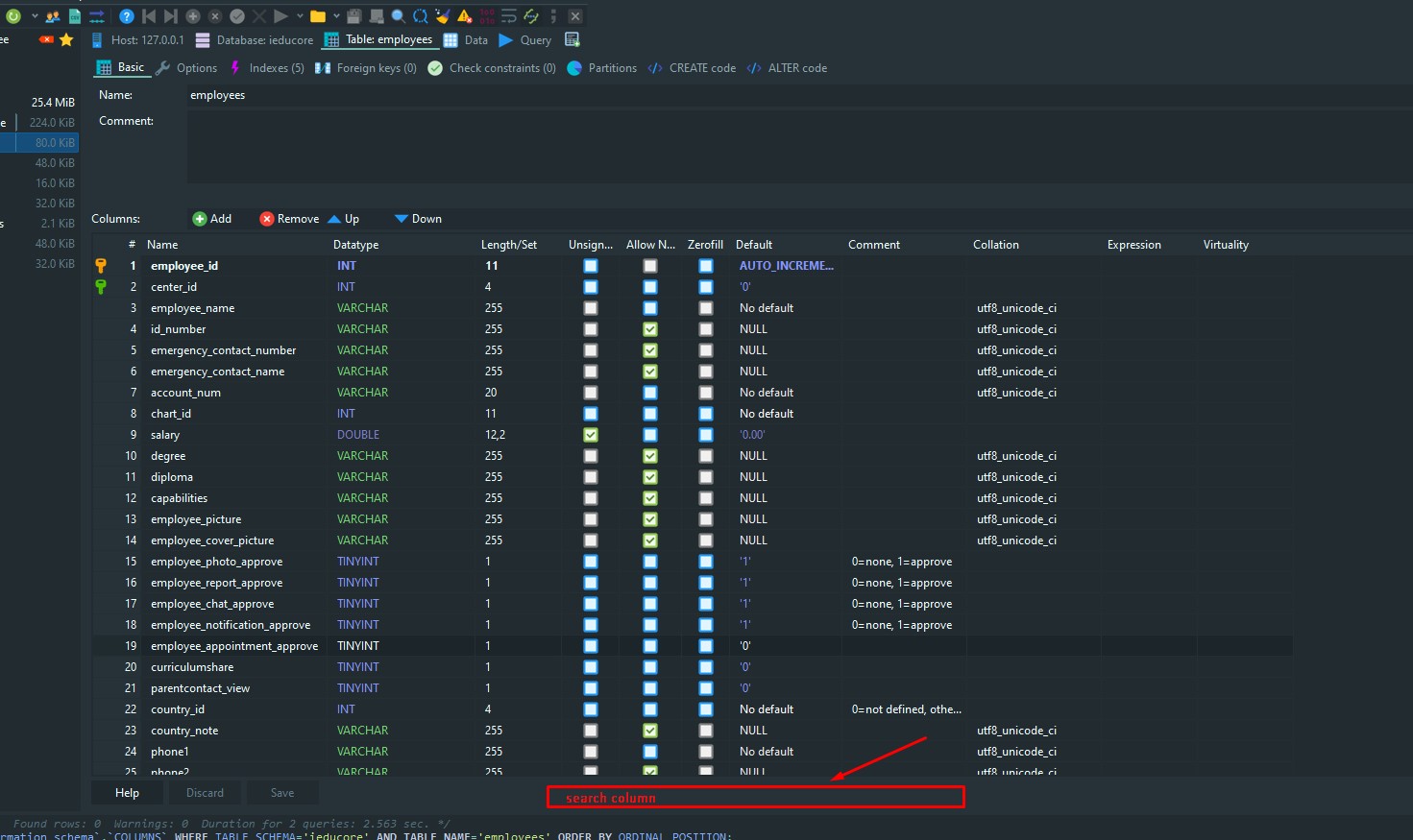Open the Database: ieducore tab

point(255,40)
